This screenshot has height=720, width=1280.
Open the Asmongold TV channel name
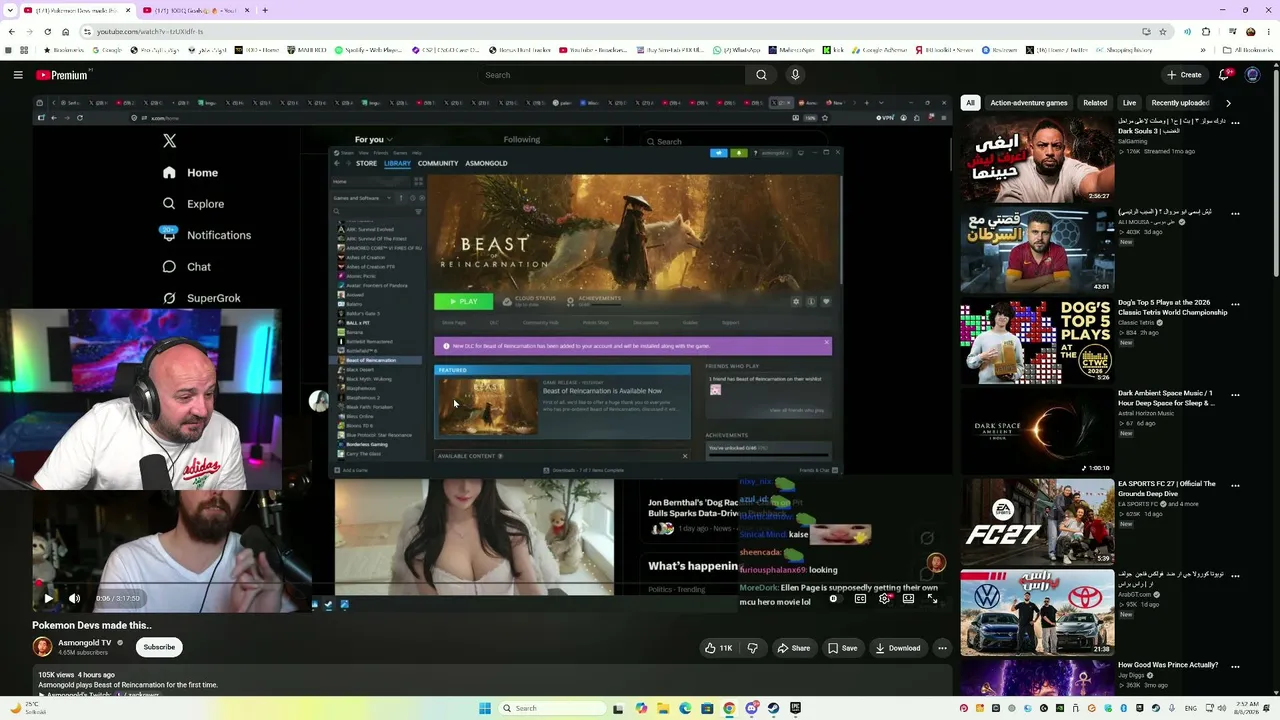point(85,643)
